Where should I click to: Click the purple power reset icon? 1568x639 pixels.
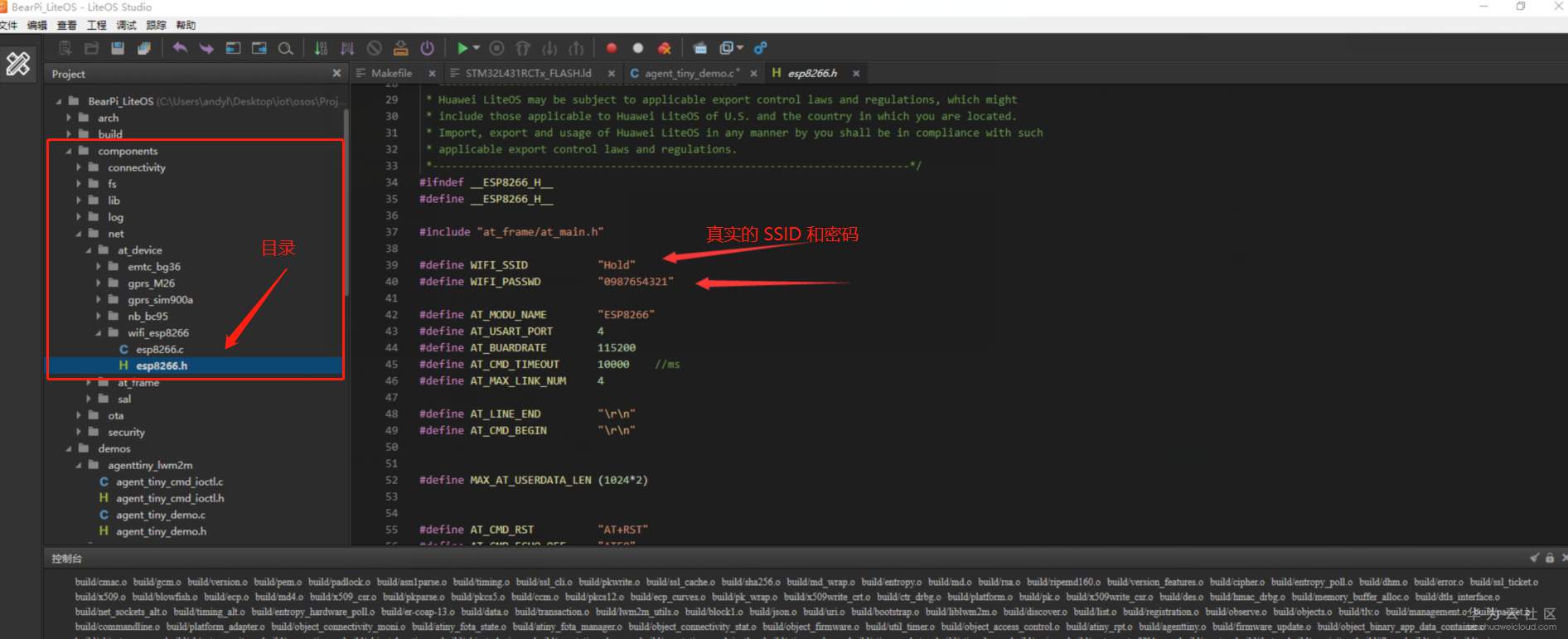[428, 48]
